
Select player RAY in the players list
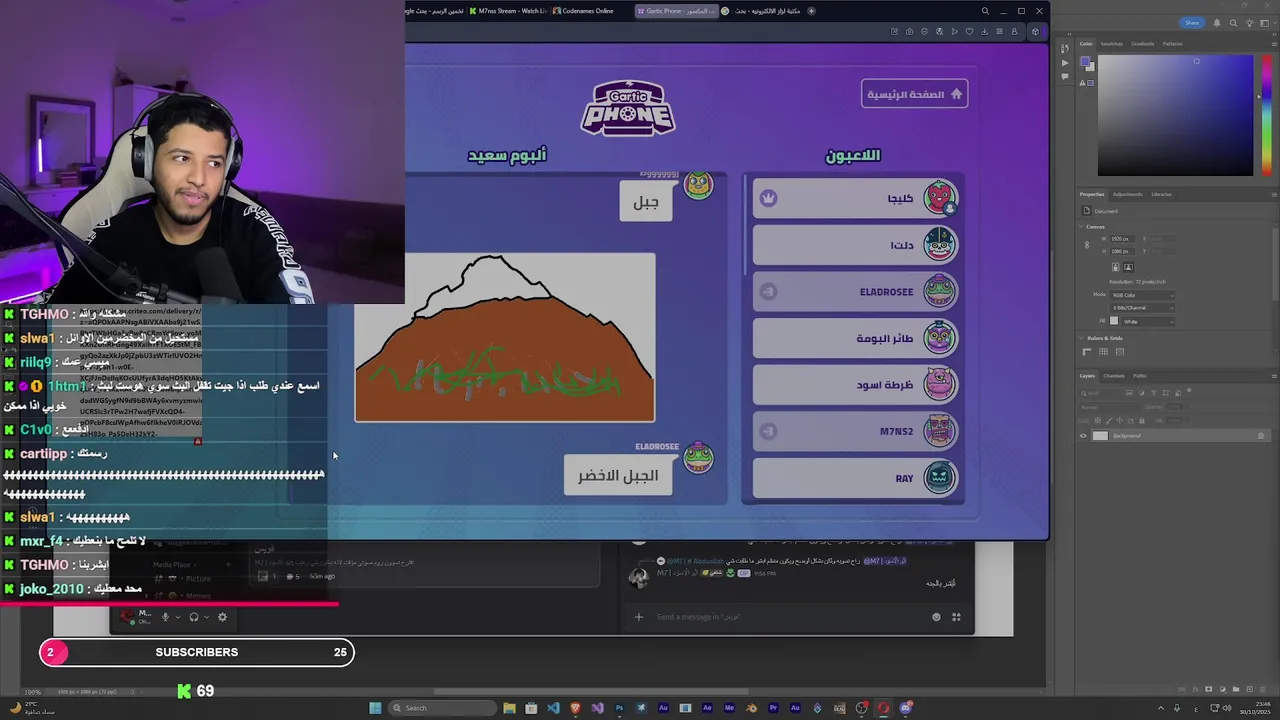[855, 478]
